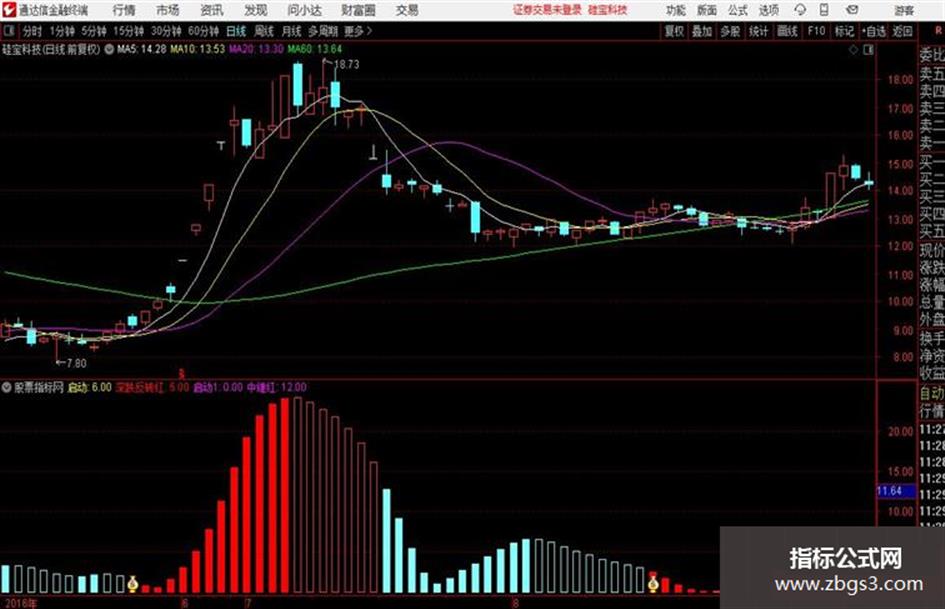Click the 叠加 toolbar button
The width and height of the screenshot is (945, 609).
coord(702,31)
